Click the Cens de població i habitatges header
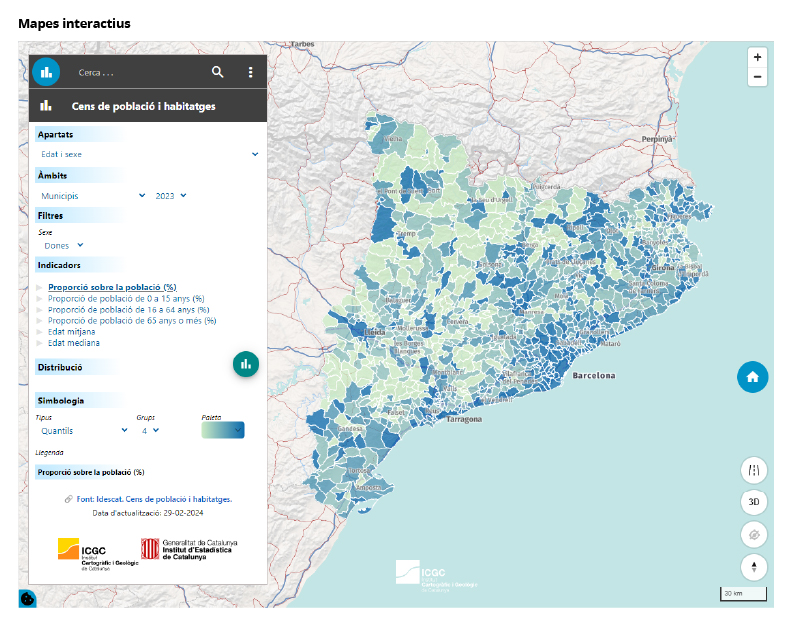Screen dimensions: 801x626 click(x=146, y=105)
